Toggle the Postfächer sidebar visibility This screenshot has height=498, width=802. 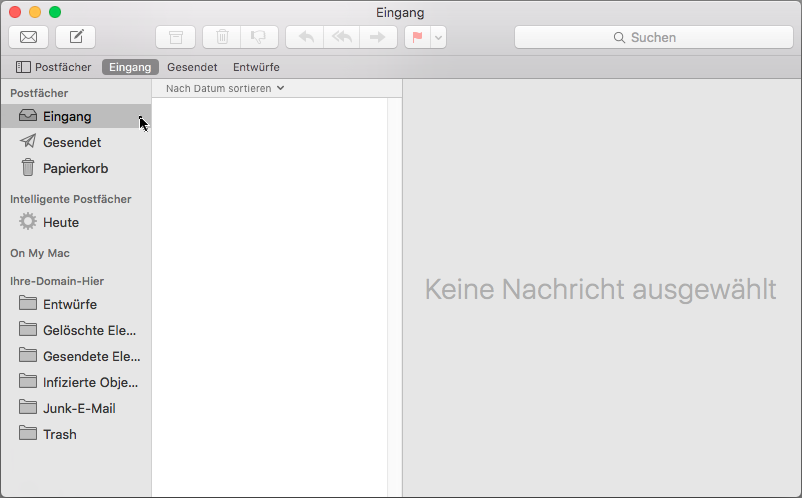point(53,67)
